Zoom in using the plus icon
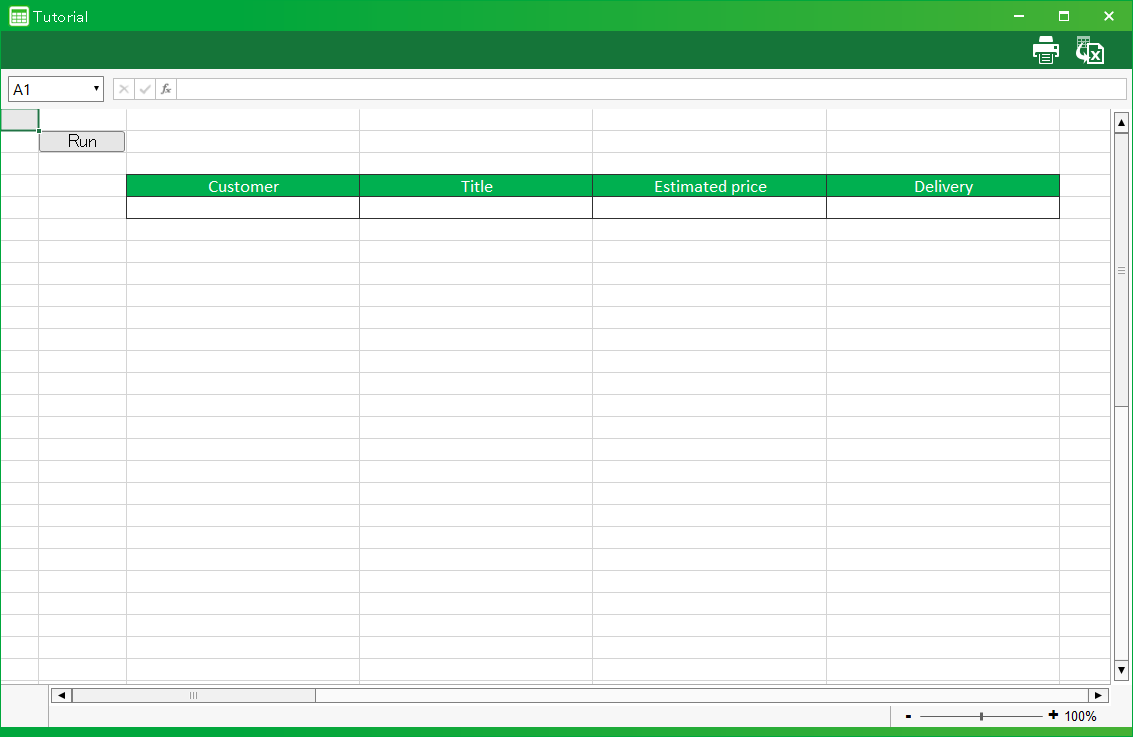This screenshot has height=737, width=1133. tap(1053, 715)
